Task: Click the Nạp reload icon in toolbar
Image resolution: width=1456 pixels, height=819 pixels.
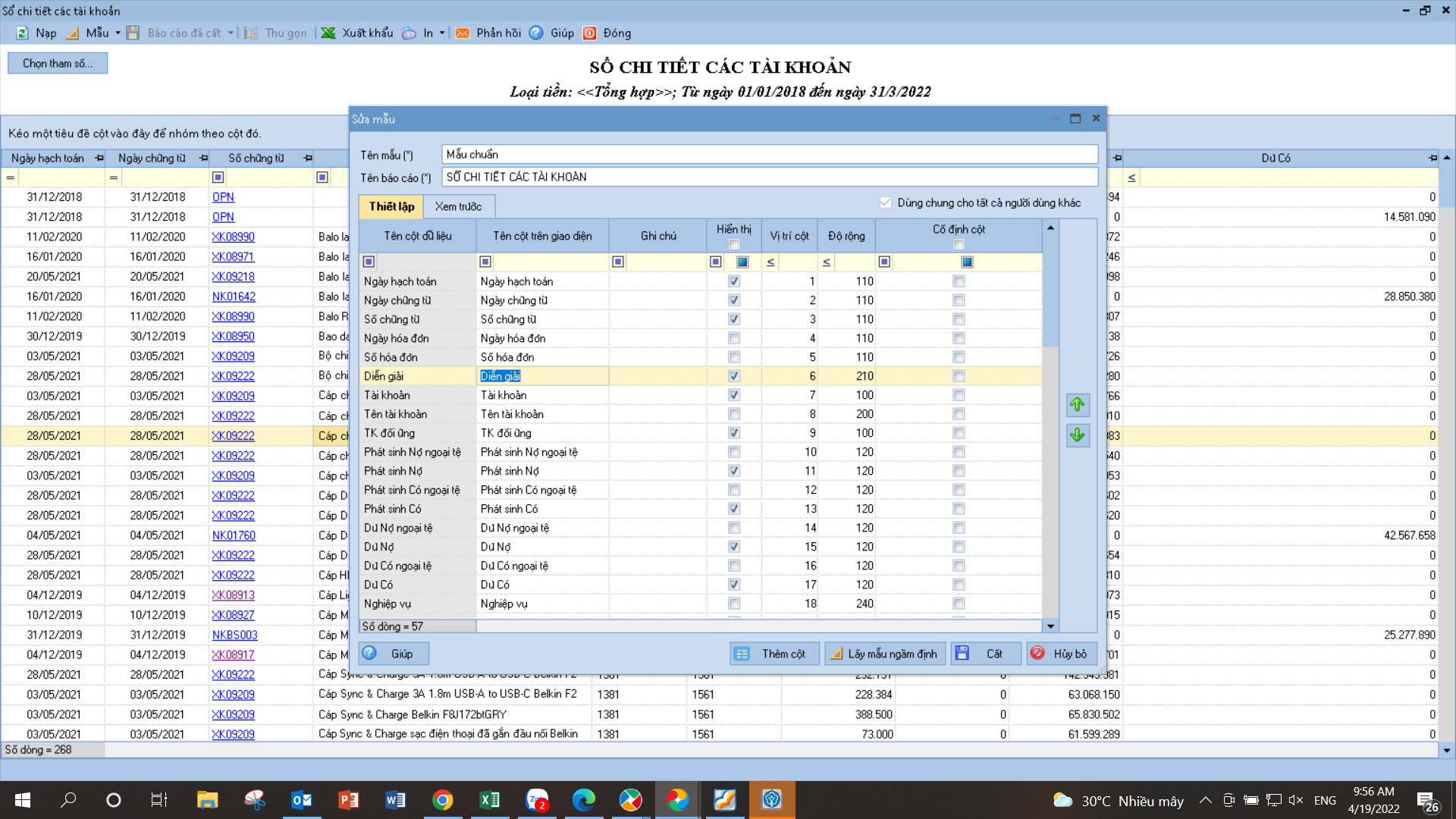Action: tap(23, 33)
